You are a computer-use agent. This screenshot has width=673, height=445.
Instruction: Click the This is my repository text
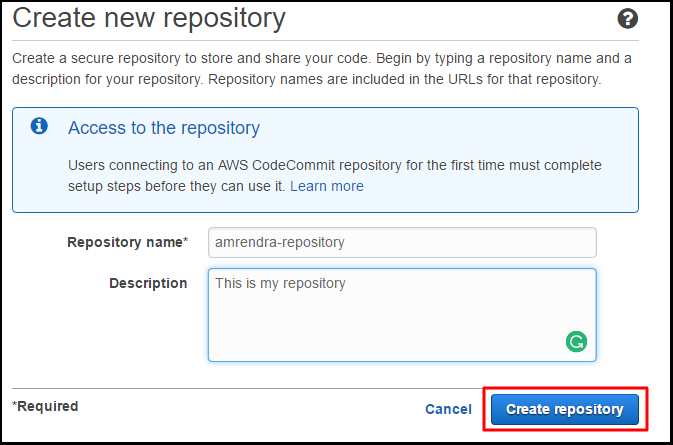280,283
